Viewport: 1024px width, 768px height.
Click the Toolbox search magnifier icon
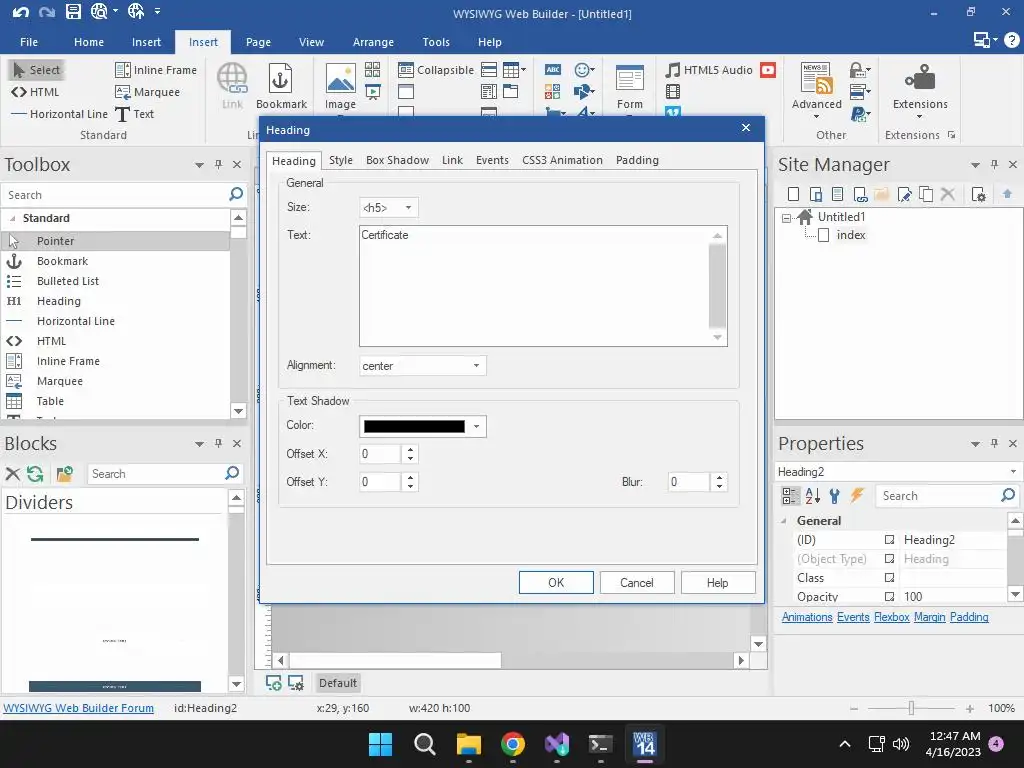[x=236, y=194]
